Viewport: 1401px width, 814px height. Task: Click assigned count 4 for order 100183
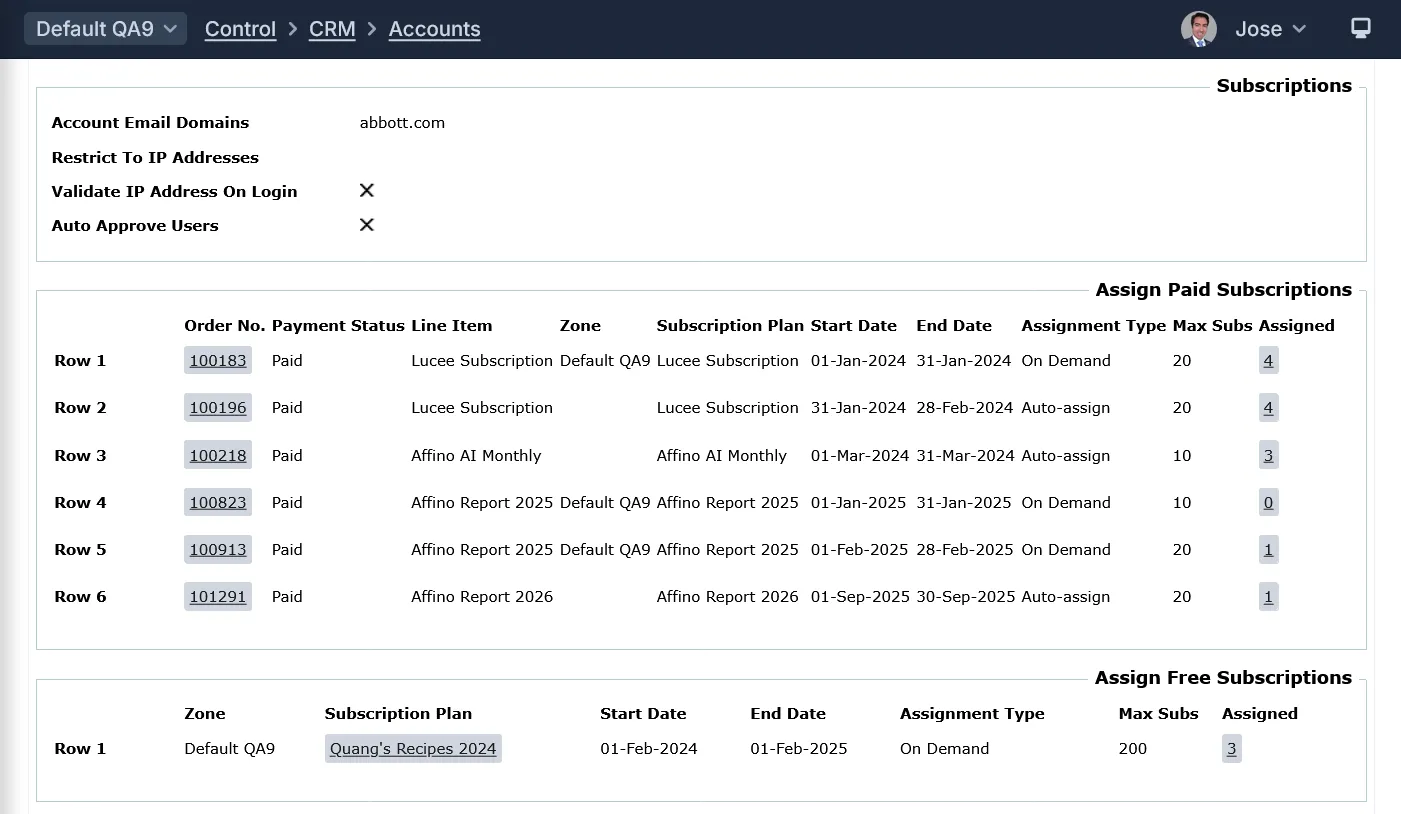[1268, 361]
